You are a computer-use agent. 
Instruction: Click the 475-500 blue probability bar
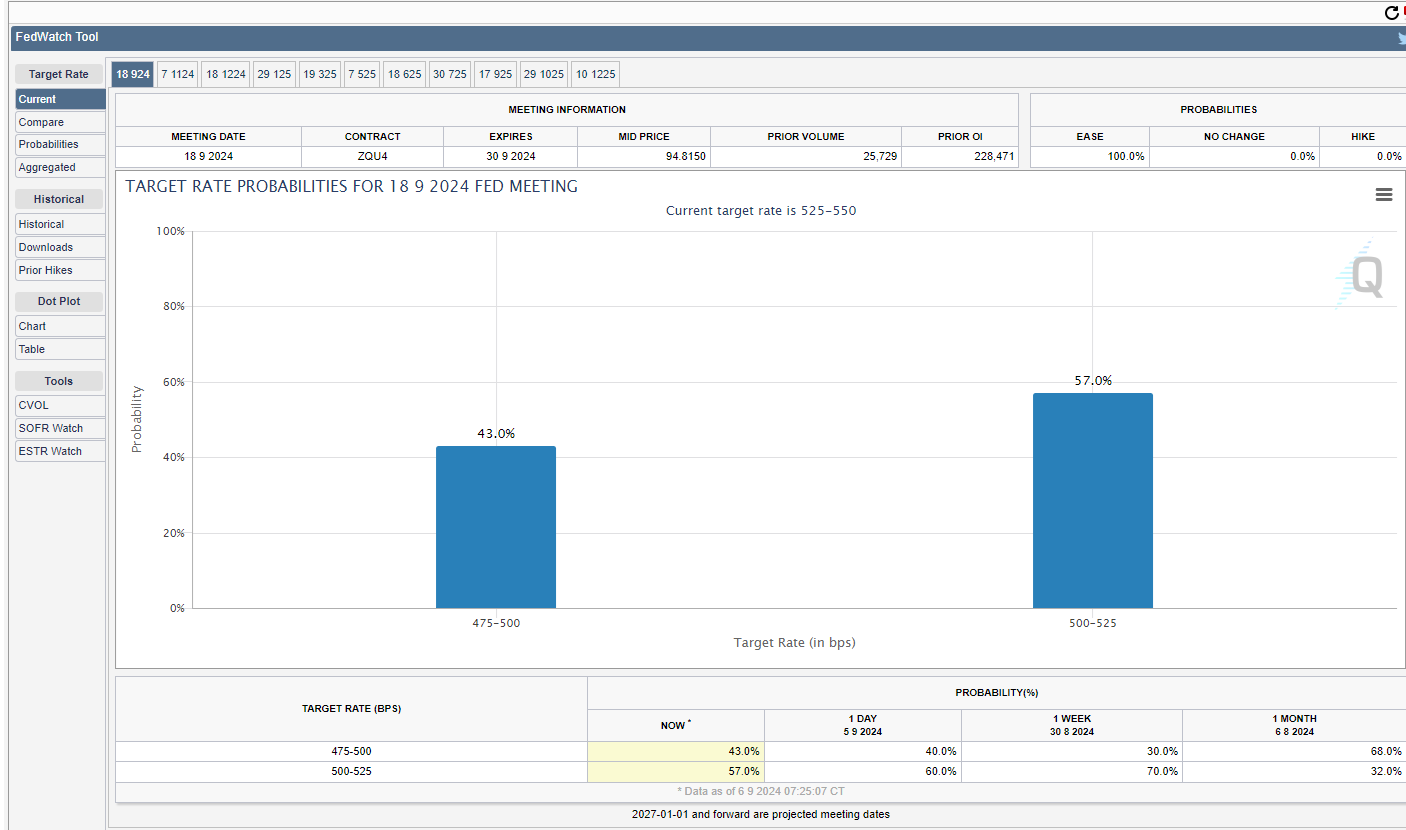pos(496,527)
